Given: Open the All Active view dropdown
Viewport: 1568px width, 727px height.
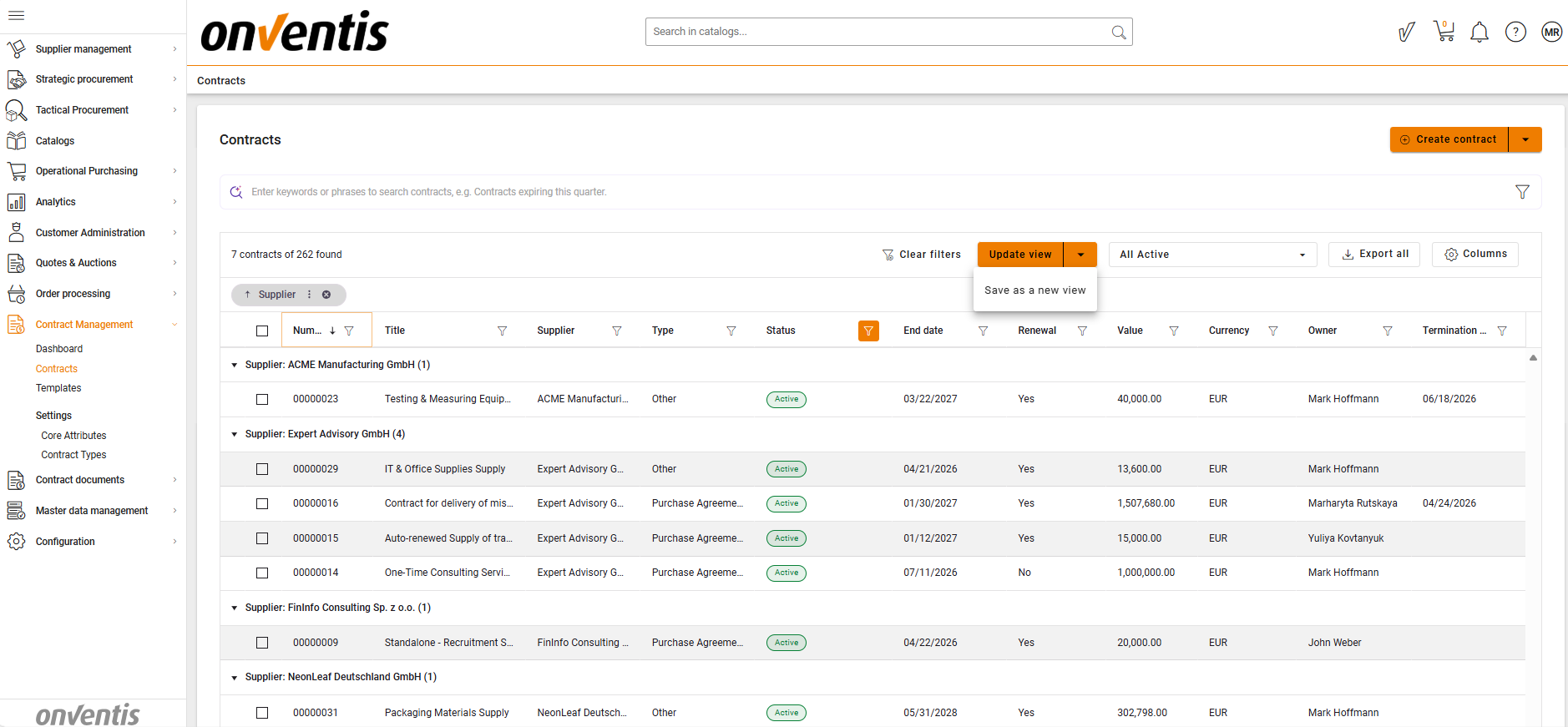Looking at the screenshot, I should click(1211, 255).
